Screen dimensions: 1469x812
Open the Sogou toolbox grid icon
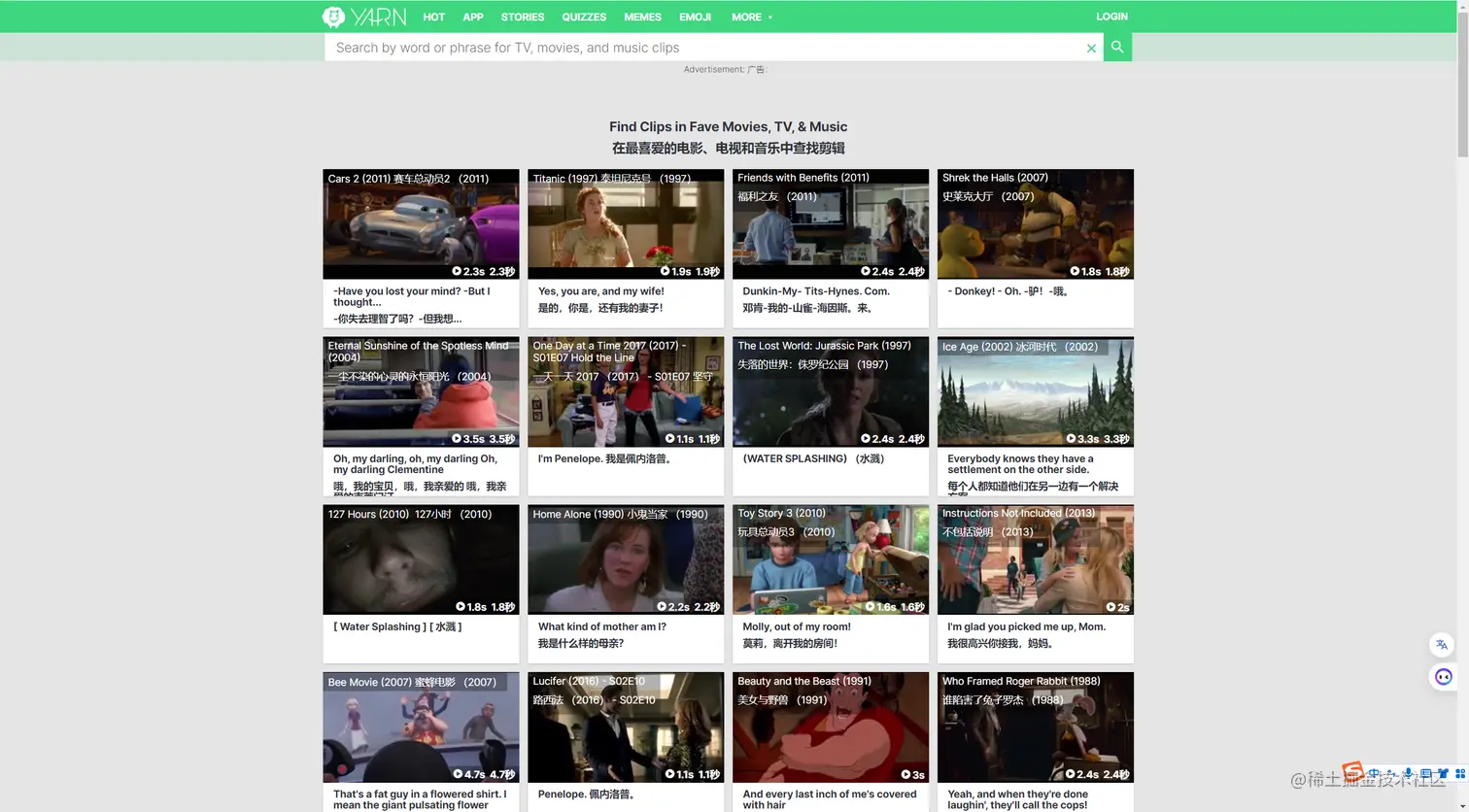point(1459,774)
